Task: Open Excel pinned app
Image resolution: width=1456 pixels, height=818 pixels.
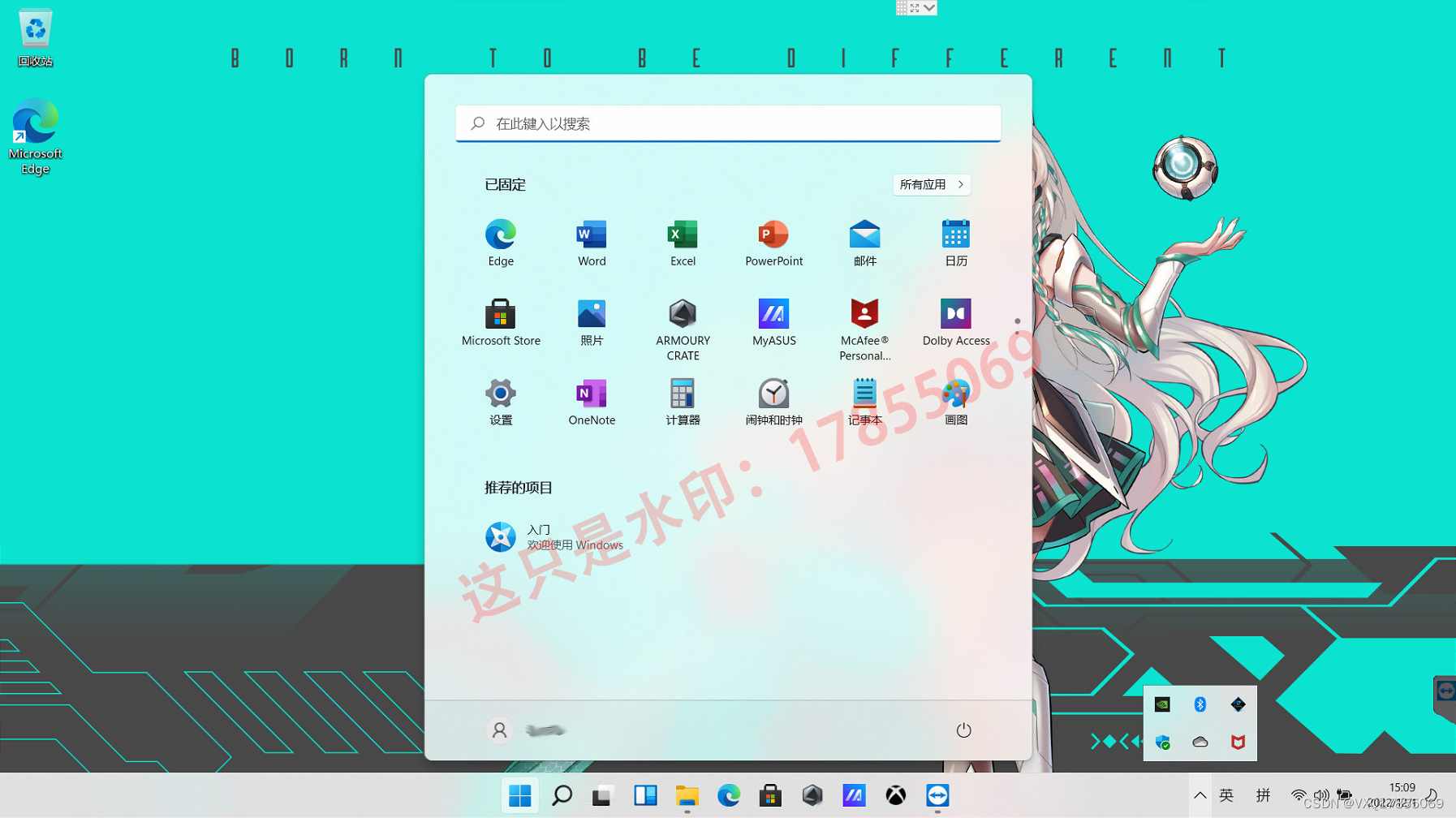Action: click(683, 243)
